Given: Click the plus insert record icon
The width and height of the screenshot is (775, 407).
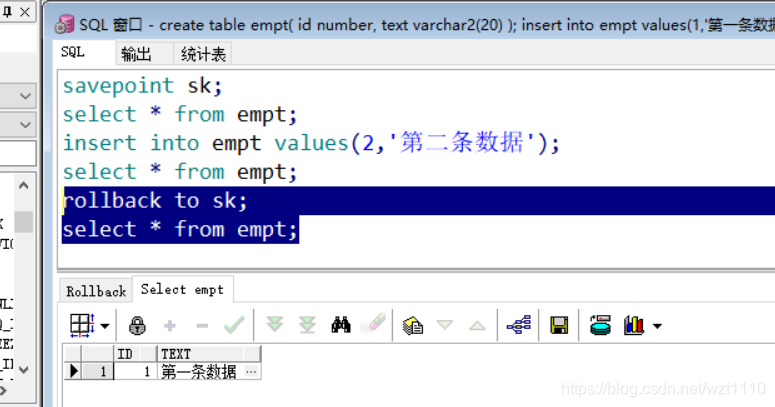Looking at the screenshot, I should coord(170,325).
